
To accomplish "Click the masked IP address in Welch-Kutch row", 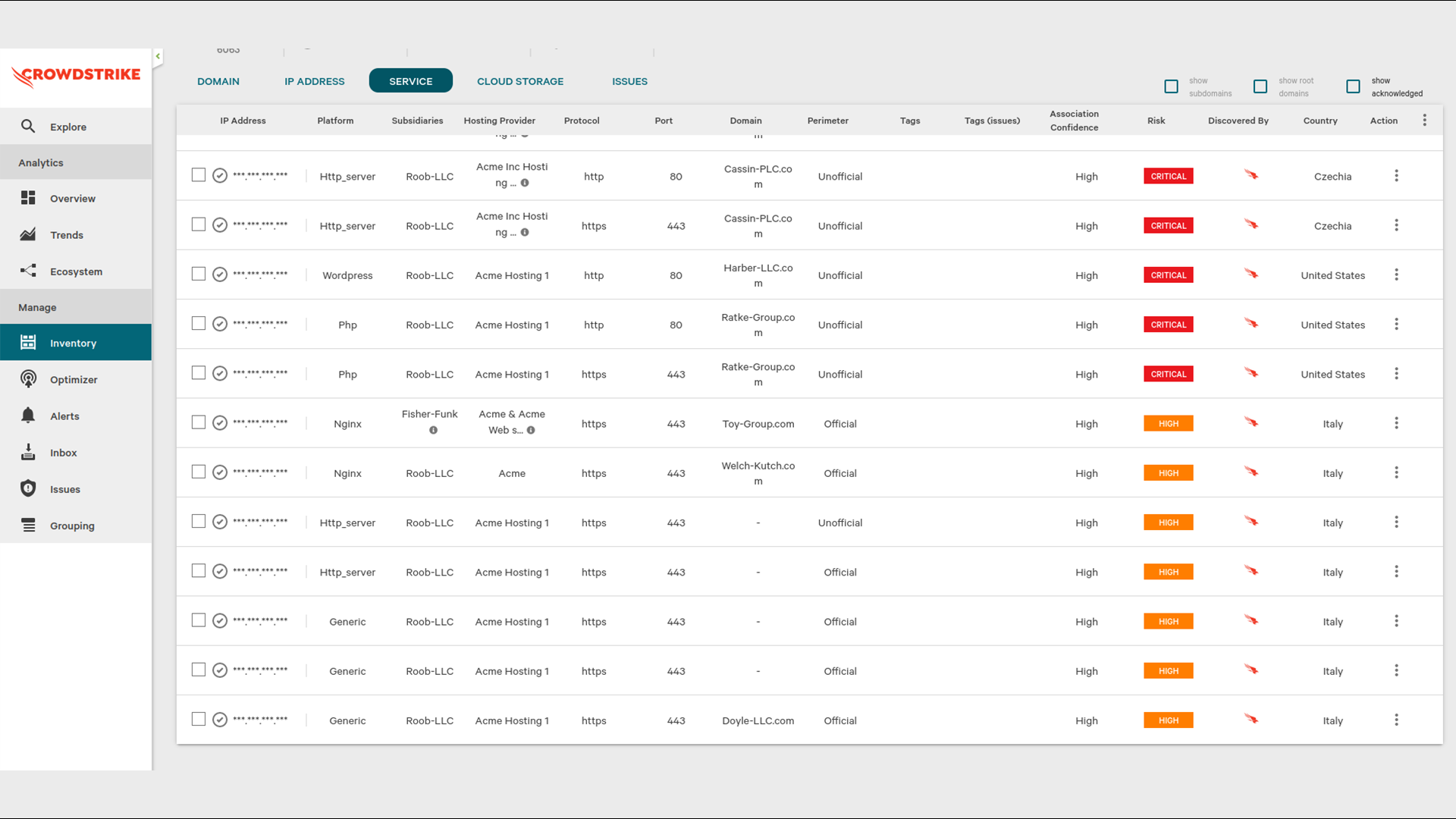I will [x=260, y=472].
